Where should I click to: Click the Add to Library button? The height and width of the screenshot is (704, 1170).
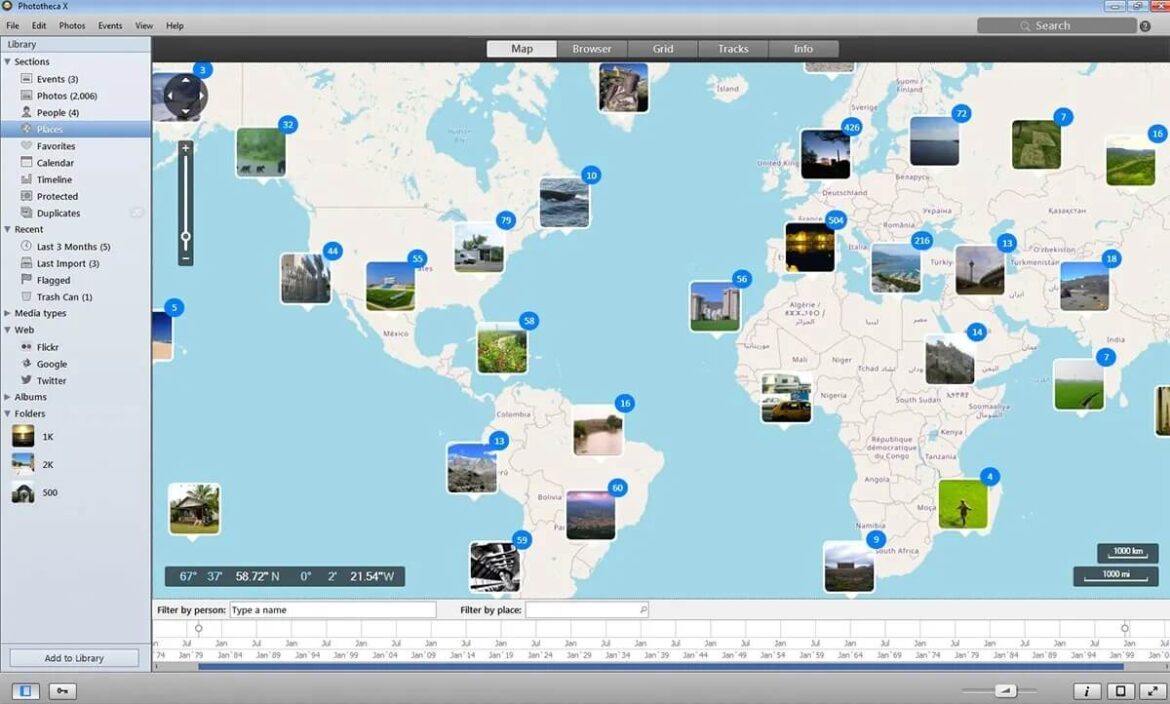point(74,658)
